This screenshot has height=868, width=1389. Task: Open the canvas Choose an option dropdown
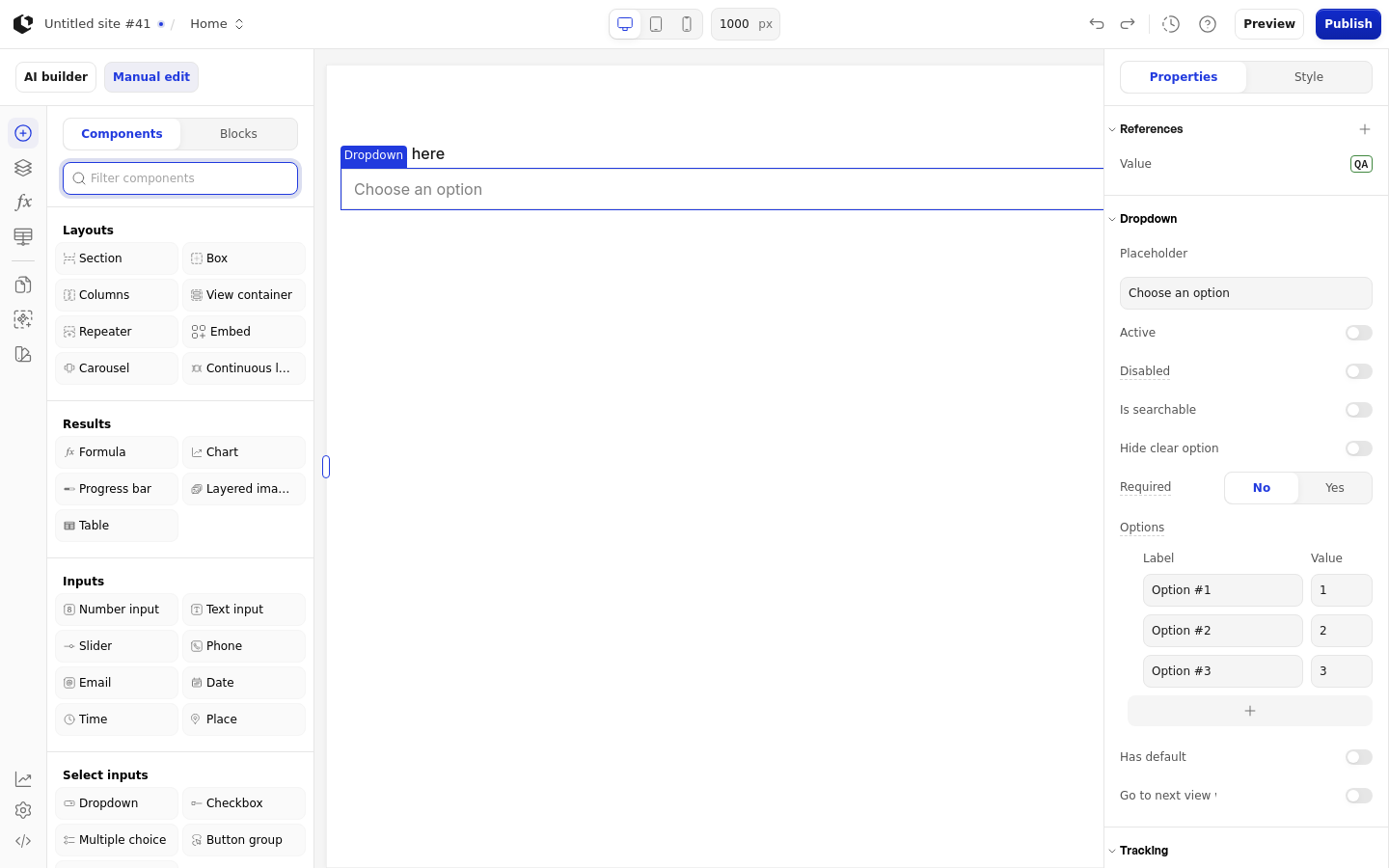(722, 189)
